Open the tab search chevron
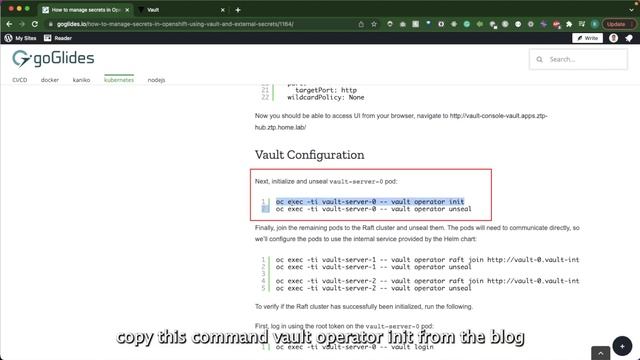The height and width of the screenshot is (360, 640). 631,9
